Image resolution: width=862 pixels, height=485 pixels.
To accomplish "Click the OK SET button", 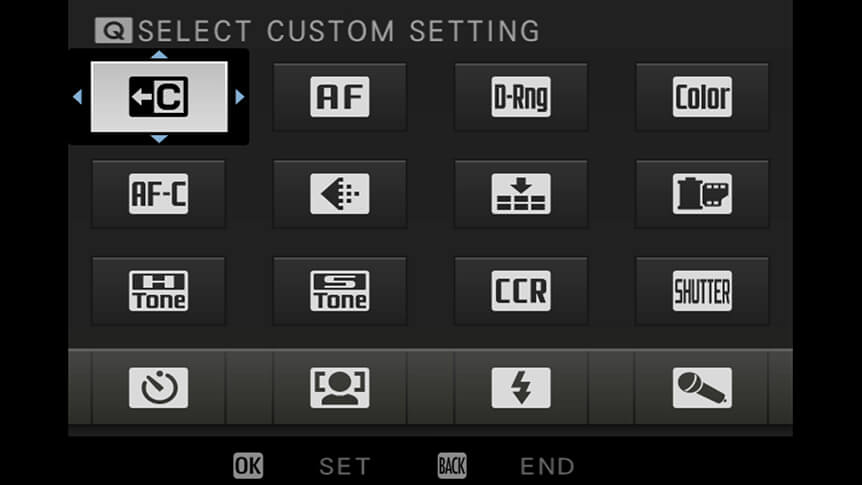I will point(302,466).
